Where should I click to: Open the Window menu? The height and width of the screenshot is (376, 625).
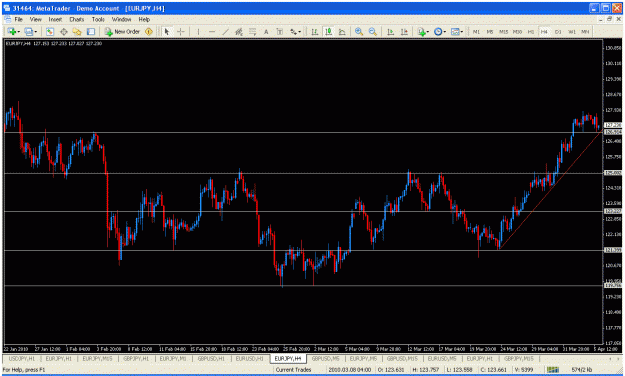121,19
